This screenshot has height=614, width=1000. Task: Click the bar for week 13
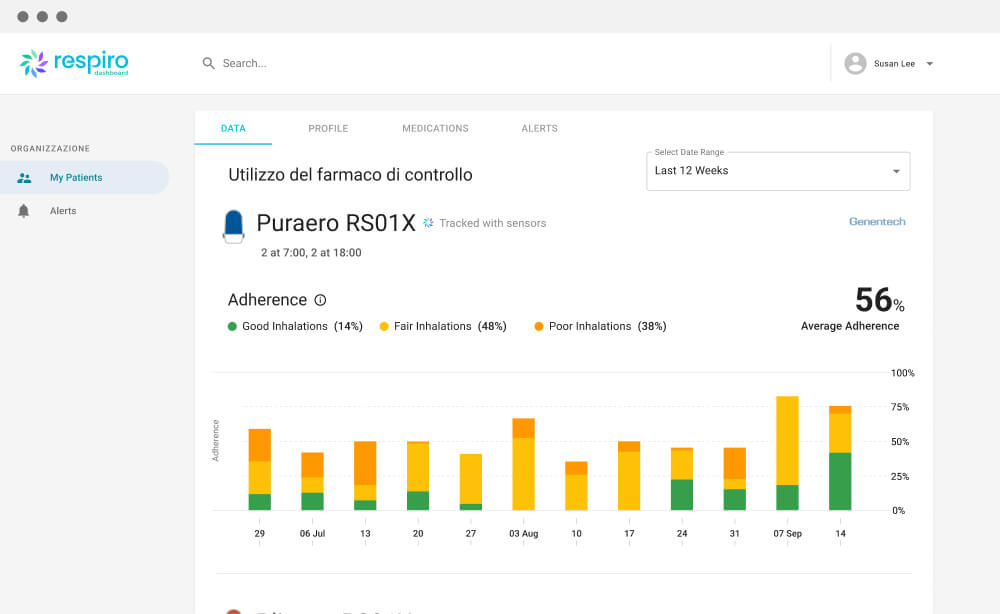coord(365,476)
